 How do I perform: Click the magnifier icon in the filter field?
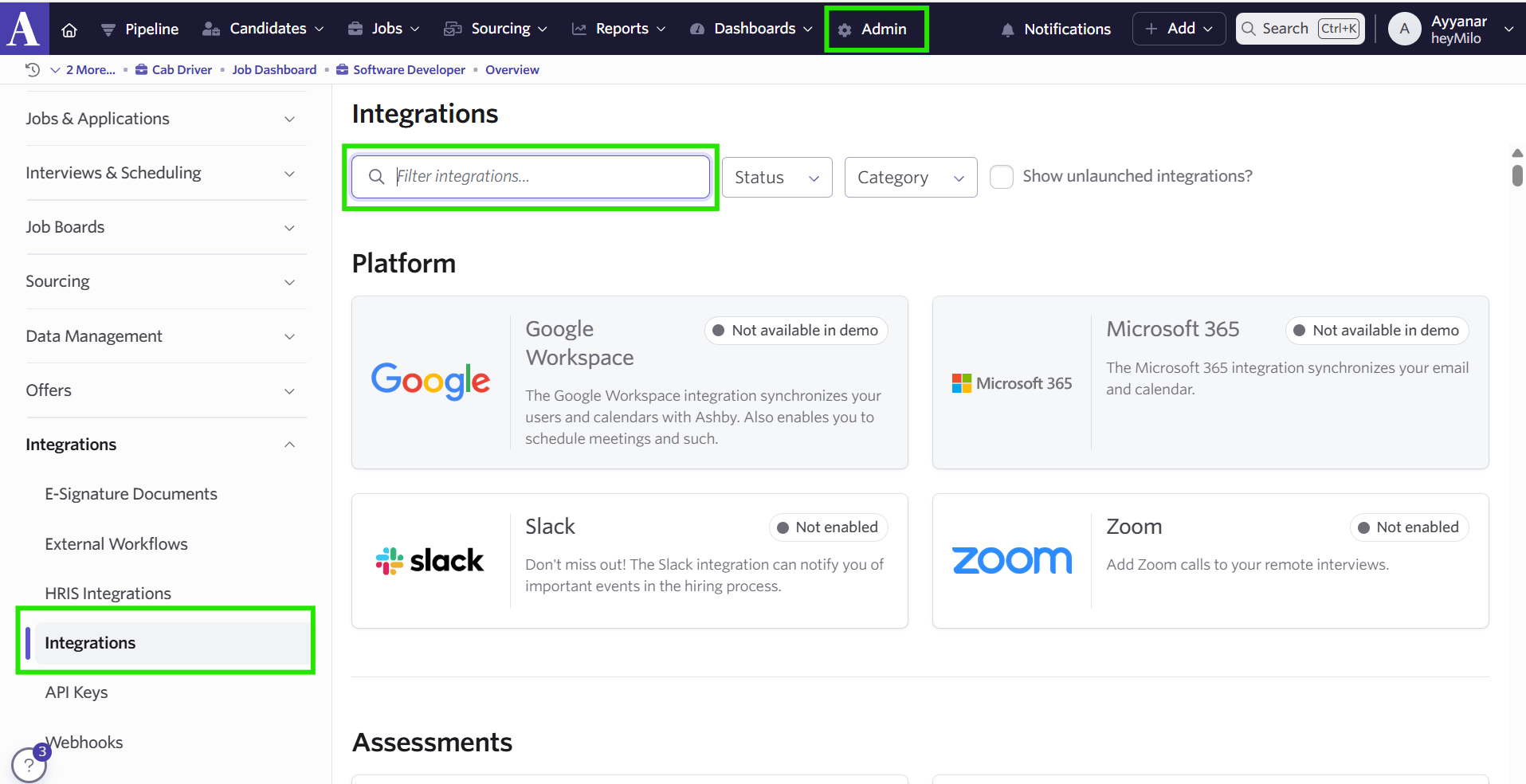(377, 176)
